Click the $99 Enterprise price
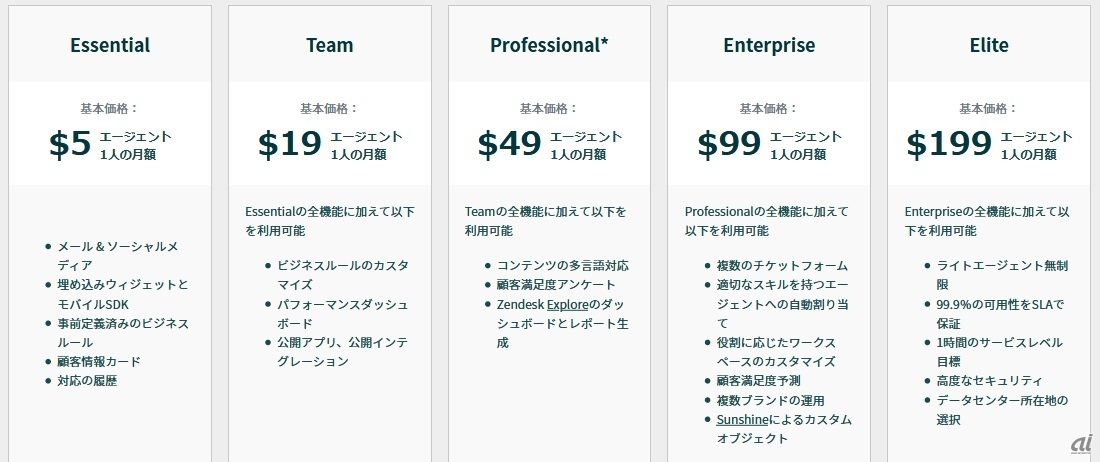 729,144
